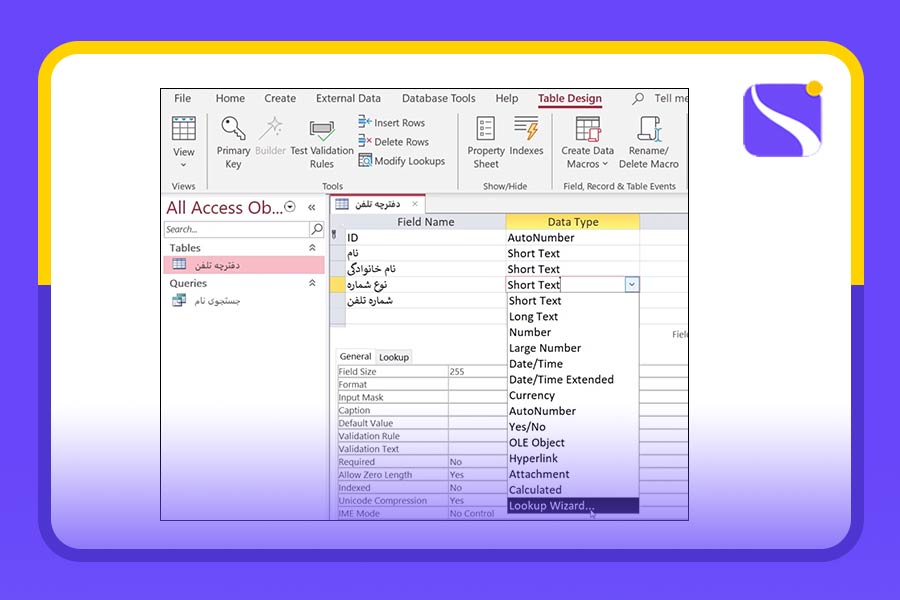The height and width of the screenshot is (600, 900).
Task: Click the ID field name cell
Action: coord(425,238)
